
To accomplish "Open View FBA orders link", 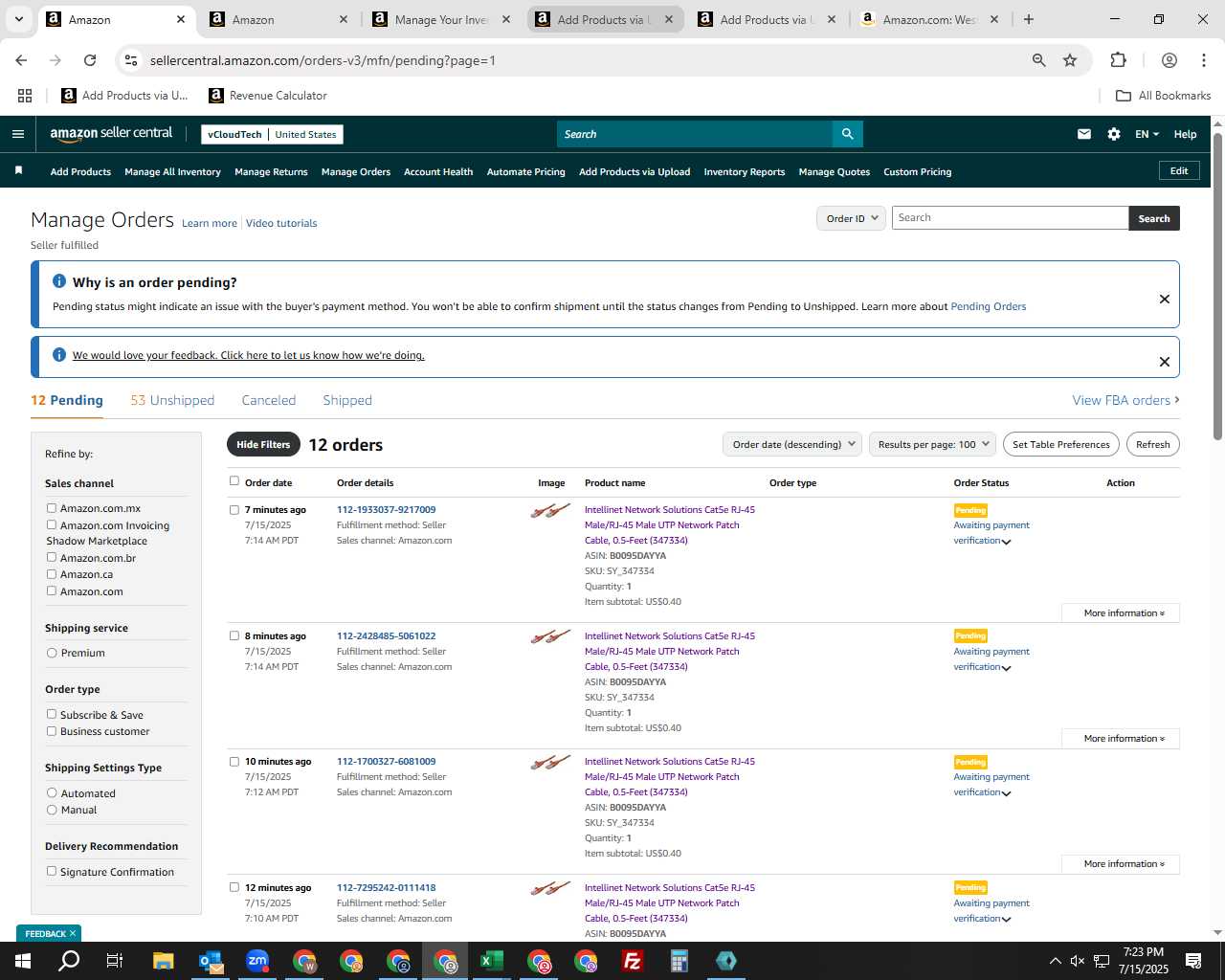I will pyautogui.click(x=1125, y=400).
